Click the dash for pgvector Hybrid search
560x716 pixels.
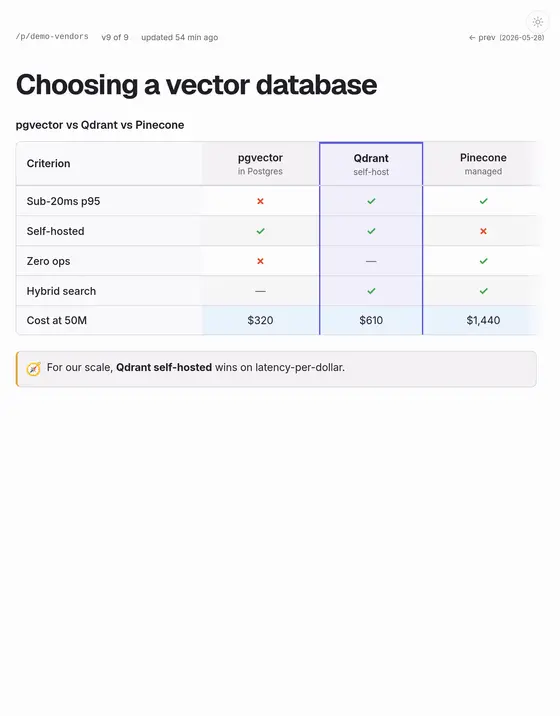point(260,291)
